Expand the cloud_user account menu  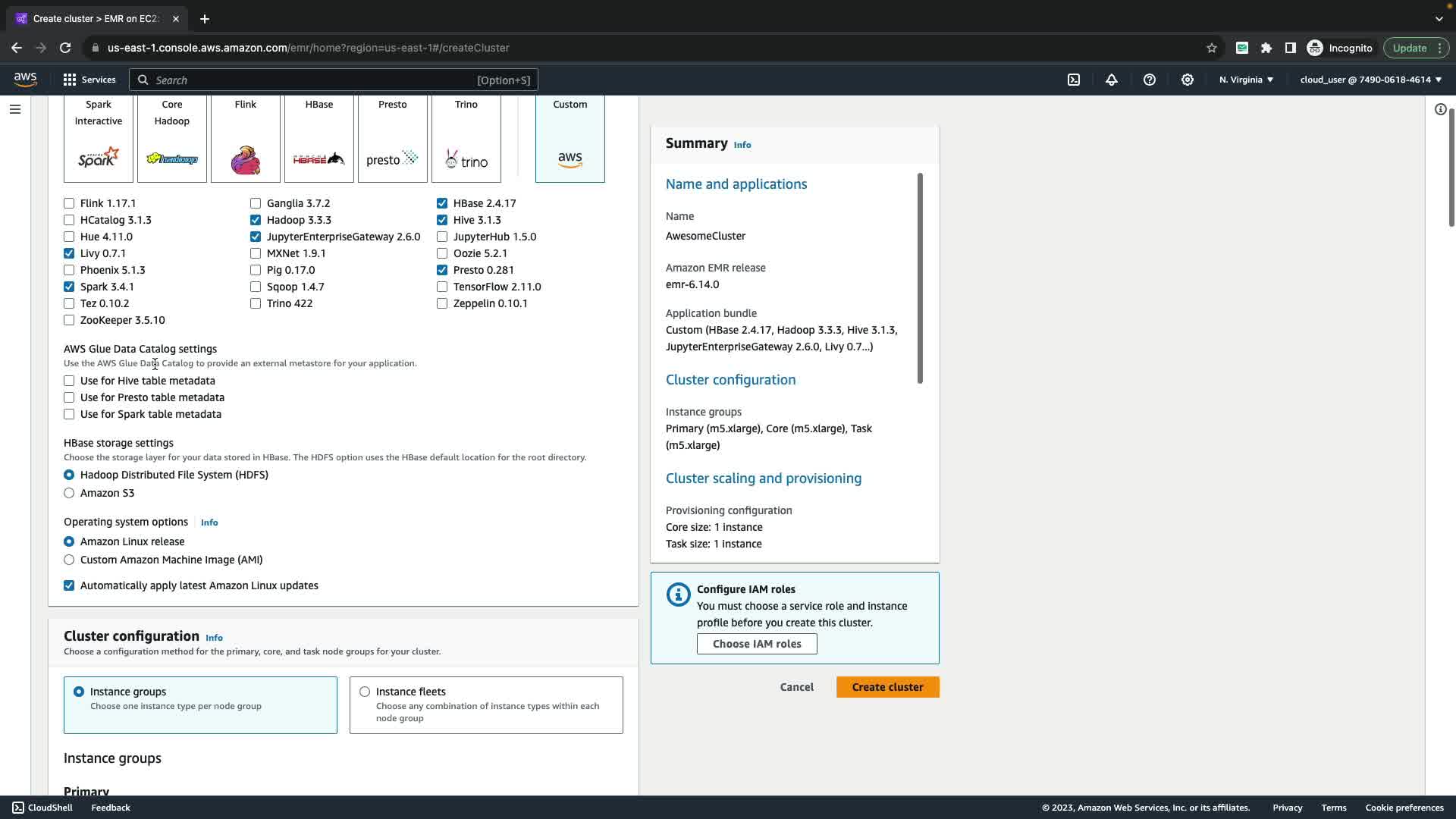pos(1370,80)
